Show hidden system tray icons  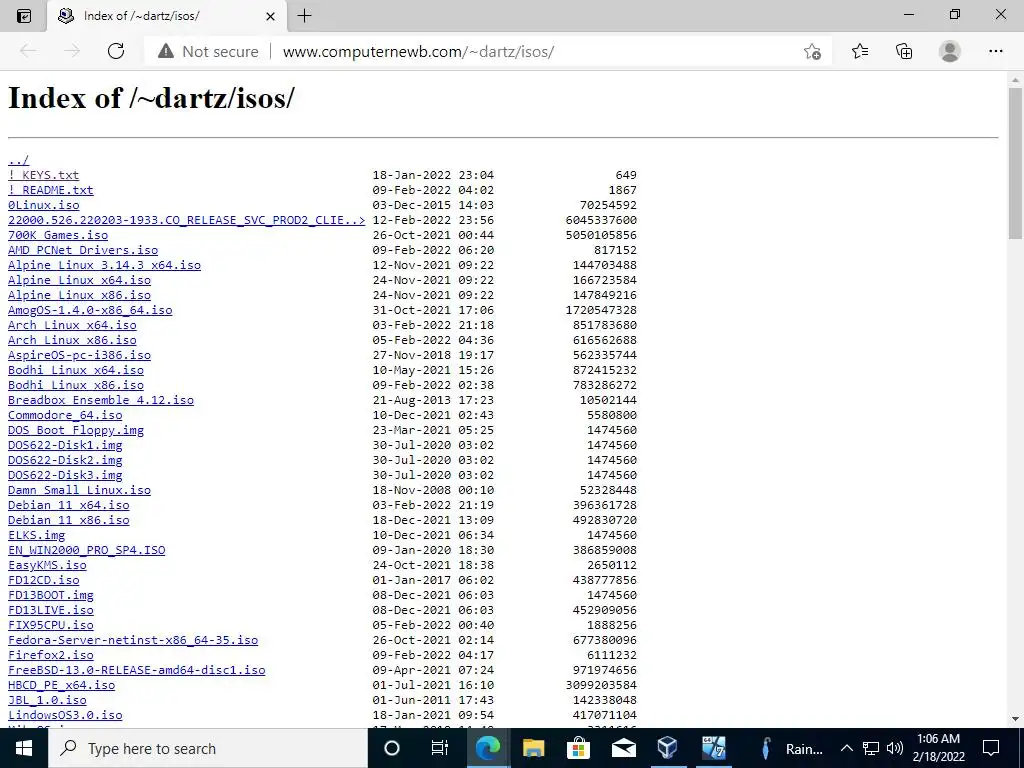pyautogui.click(x=846, y=748)
